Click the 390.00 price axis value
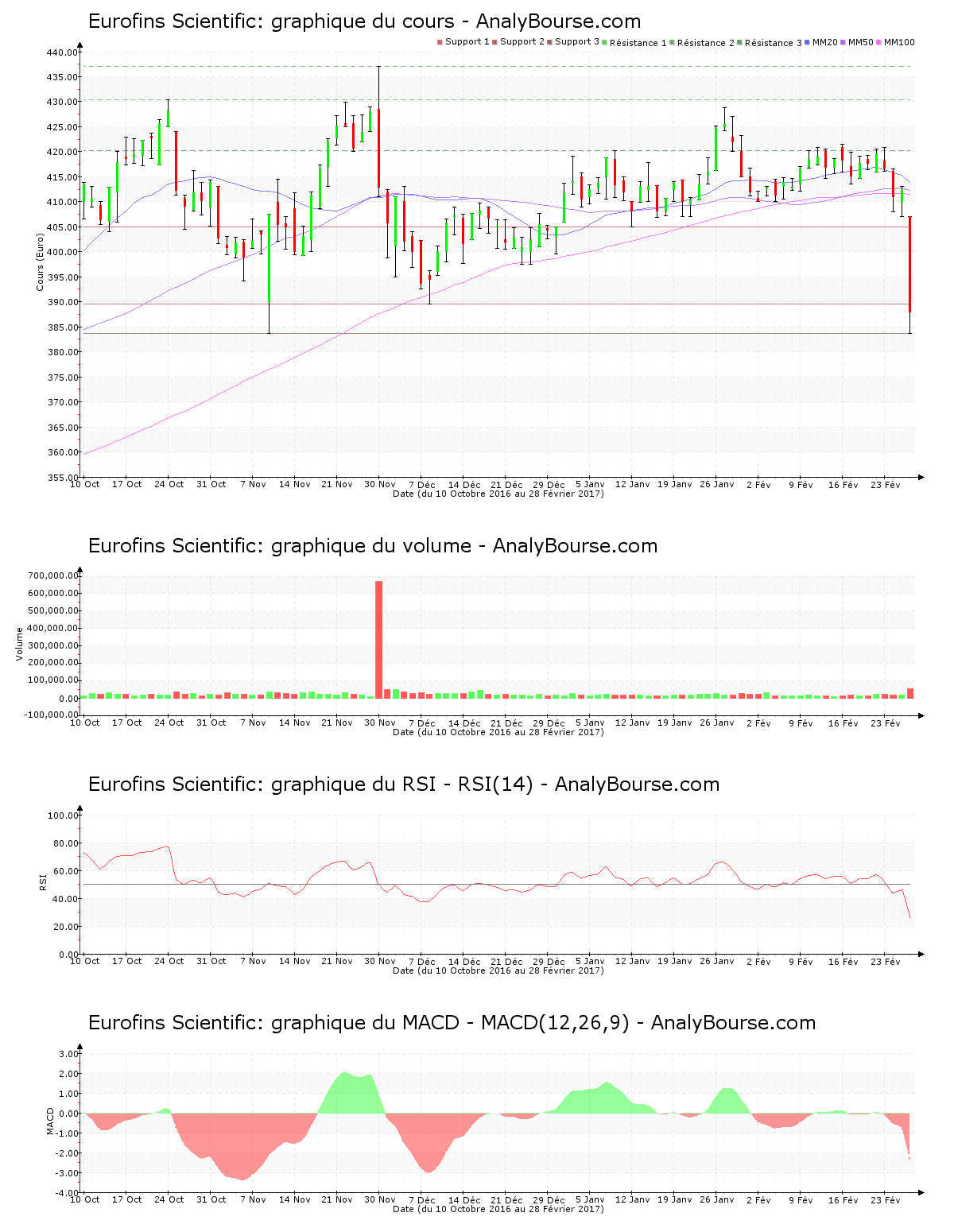 pyautogui.click(x=62, y=302)
